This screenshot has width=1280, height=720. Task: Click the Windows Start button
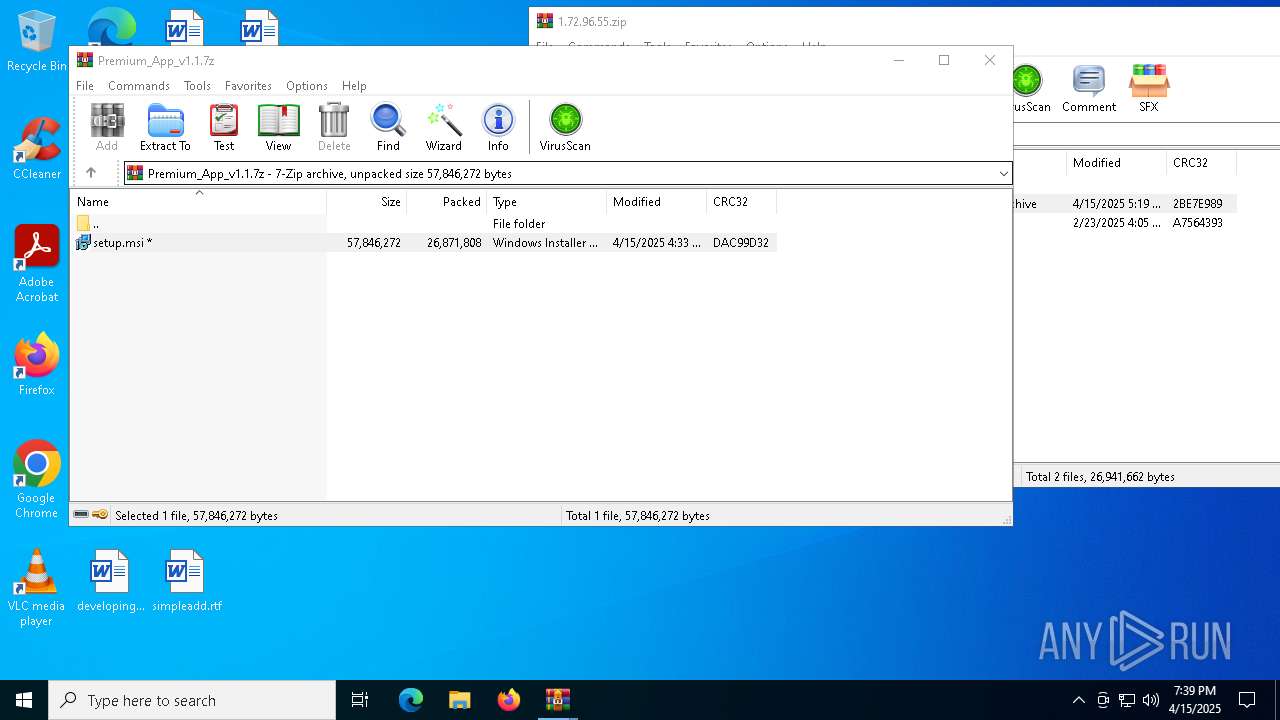[x=24, y=700]
